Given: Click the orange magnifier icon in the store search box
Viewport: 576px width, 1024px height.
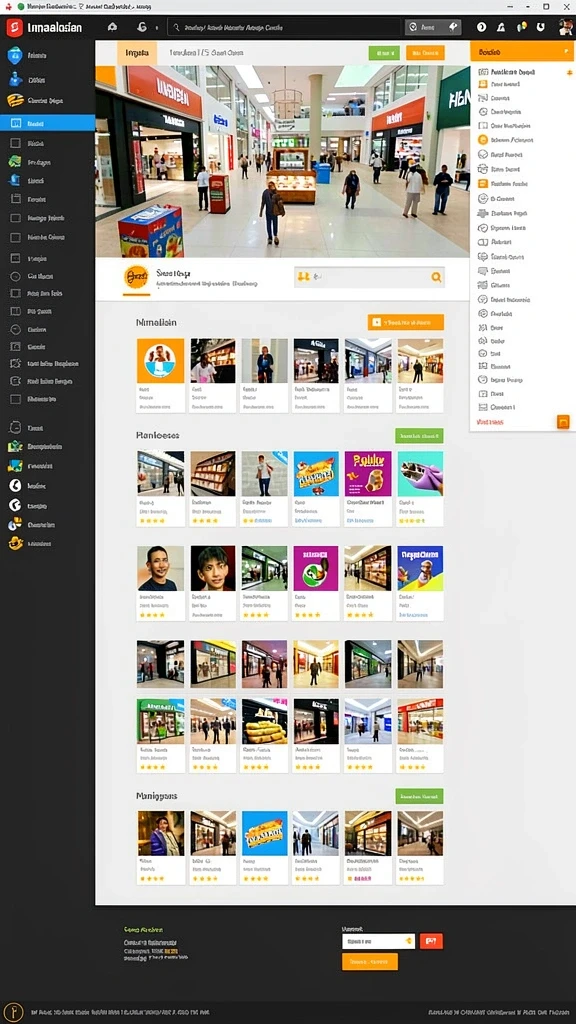Looking at the screenshot, I should pos(436,277).
